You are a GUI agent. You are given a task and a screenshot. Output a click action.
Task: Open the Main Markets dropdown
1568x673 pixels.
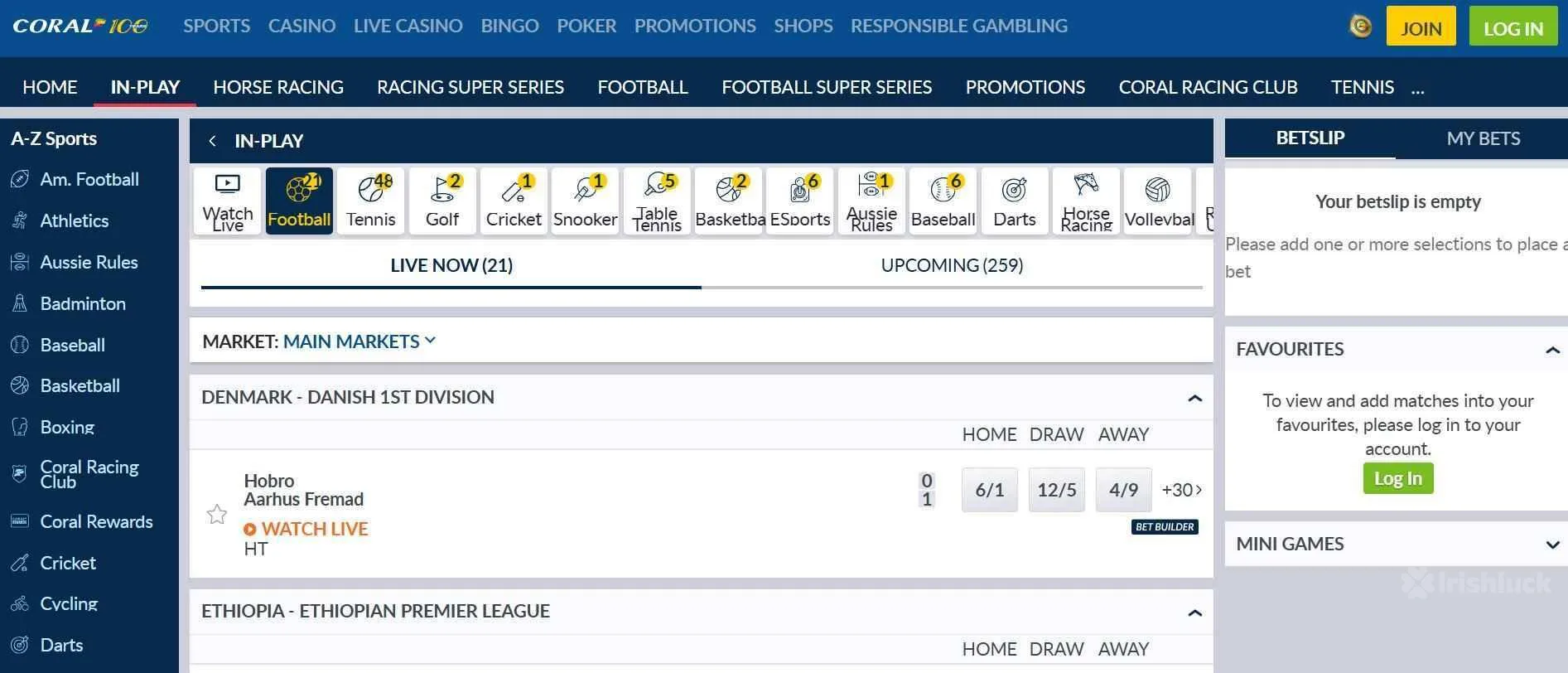[x=359, y=341]
